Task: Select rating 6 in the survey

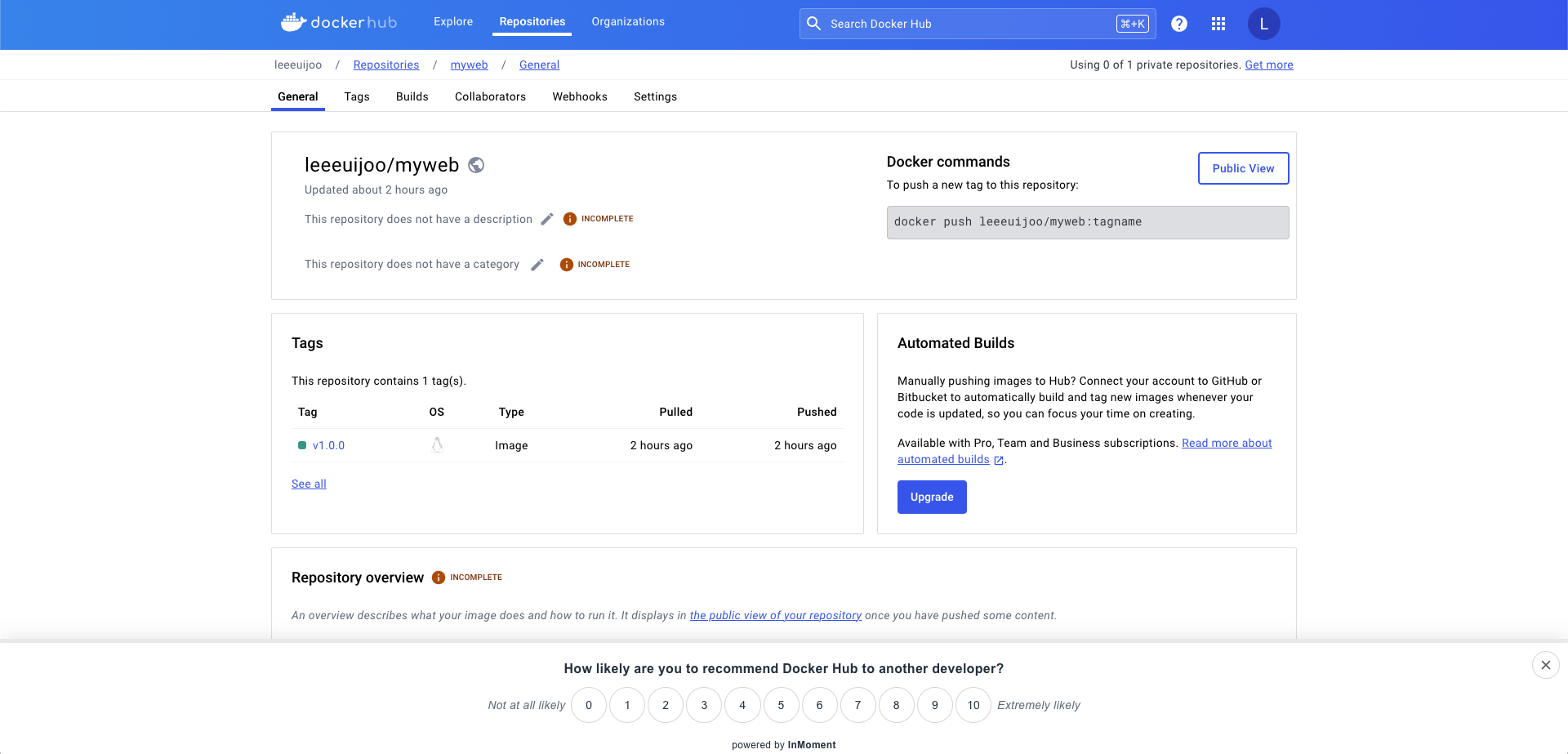Action: [x=819, y=705]
